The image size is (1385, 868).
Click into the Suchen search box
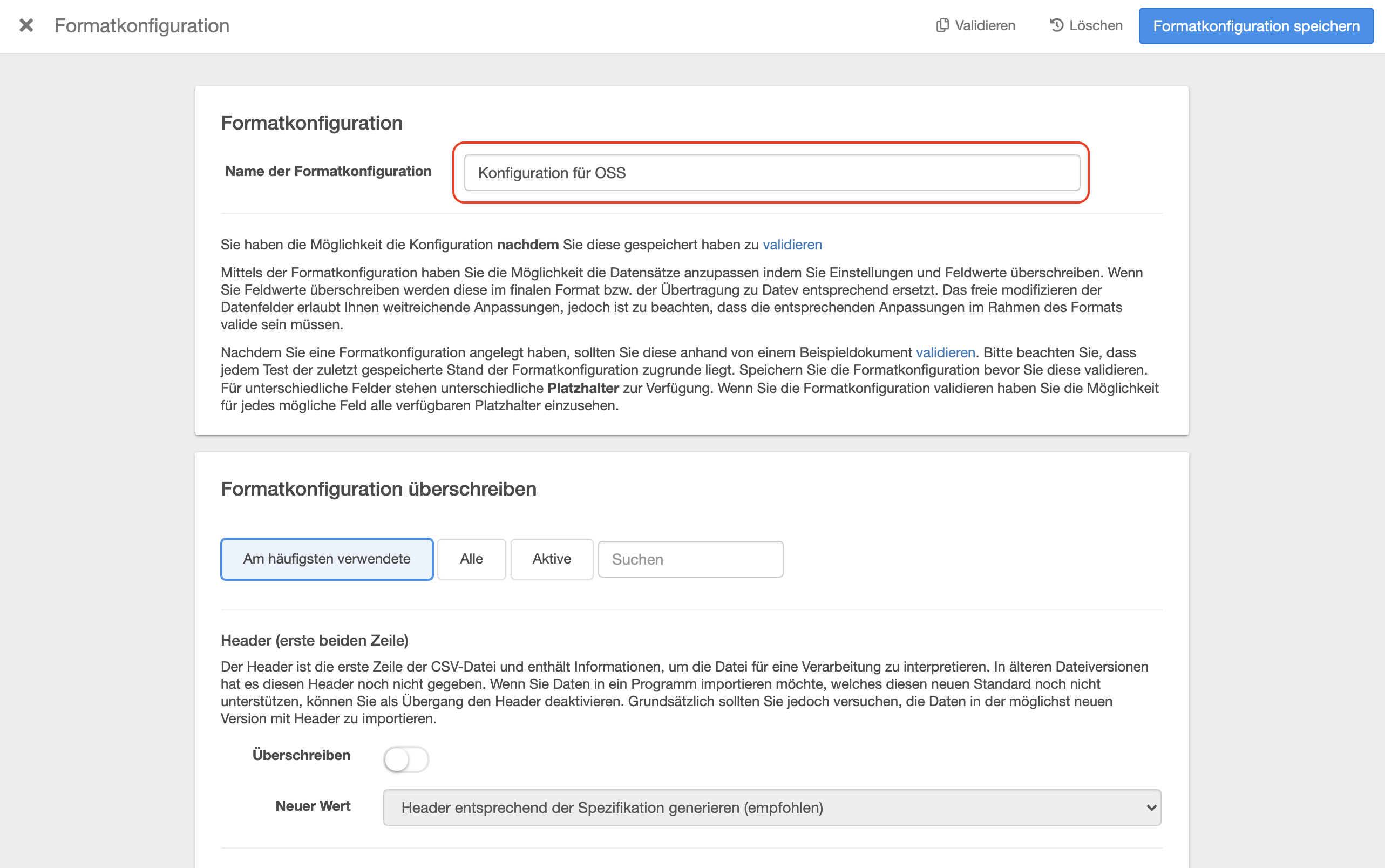[690, 559]
